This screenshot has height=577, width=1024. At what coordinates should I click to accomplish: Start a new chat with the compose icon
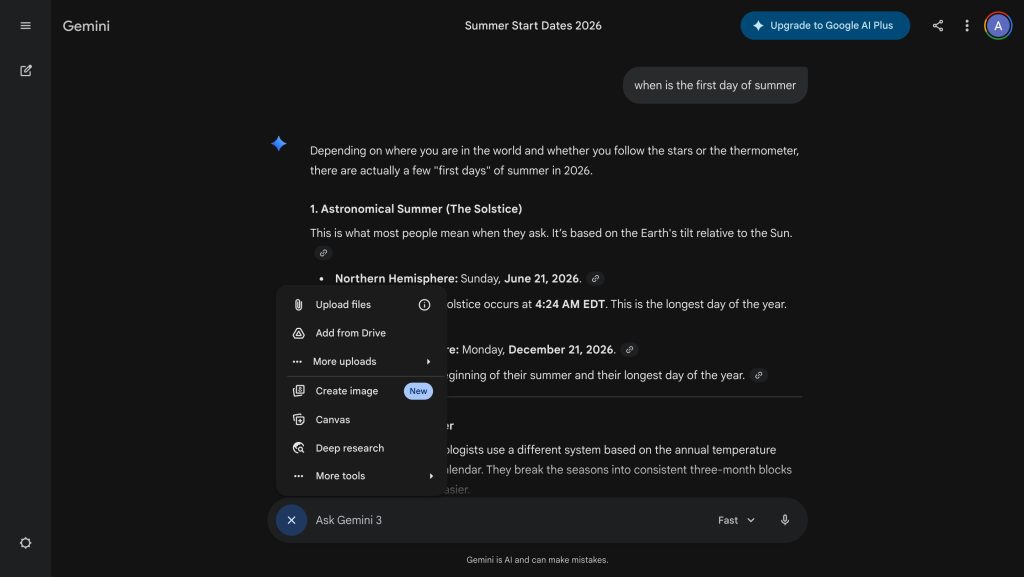tap(26, 71)
